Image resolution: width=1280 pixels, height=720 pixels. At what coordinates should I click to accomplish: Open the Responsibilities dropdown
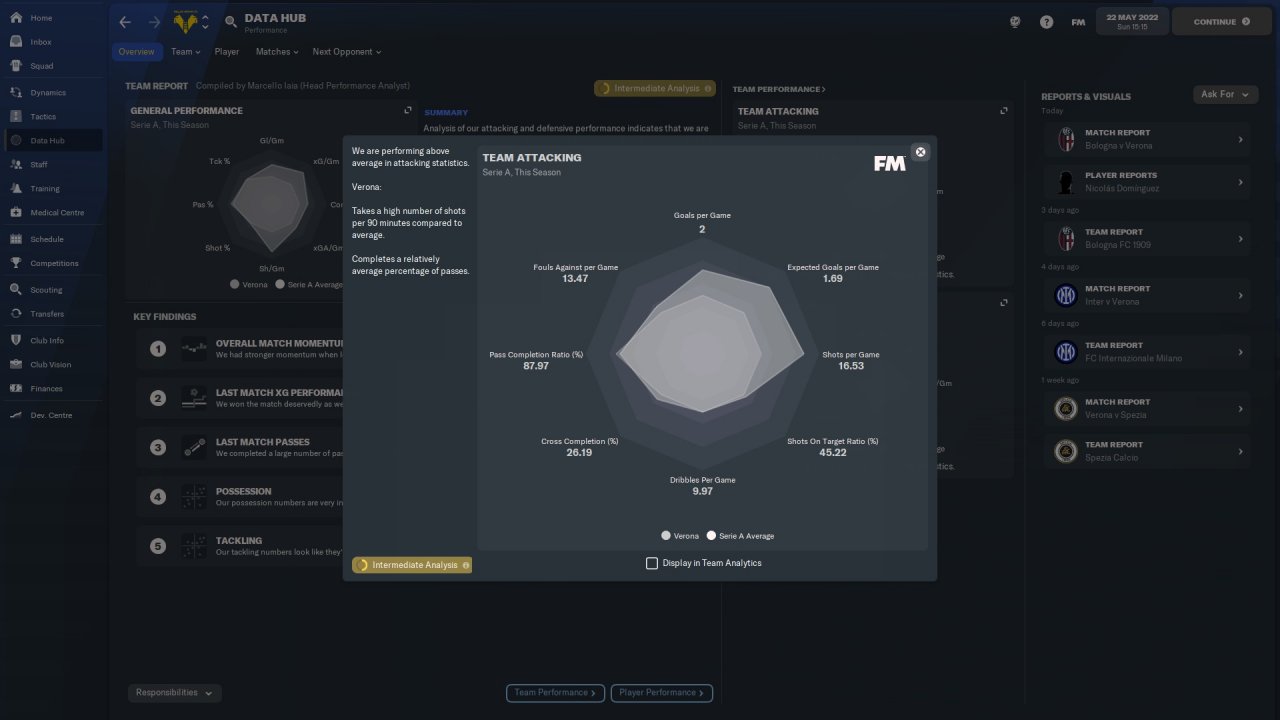[175, 693]
